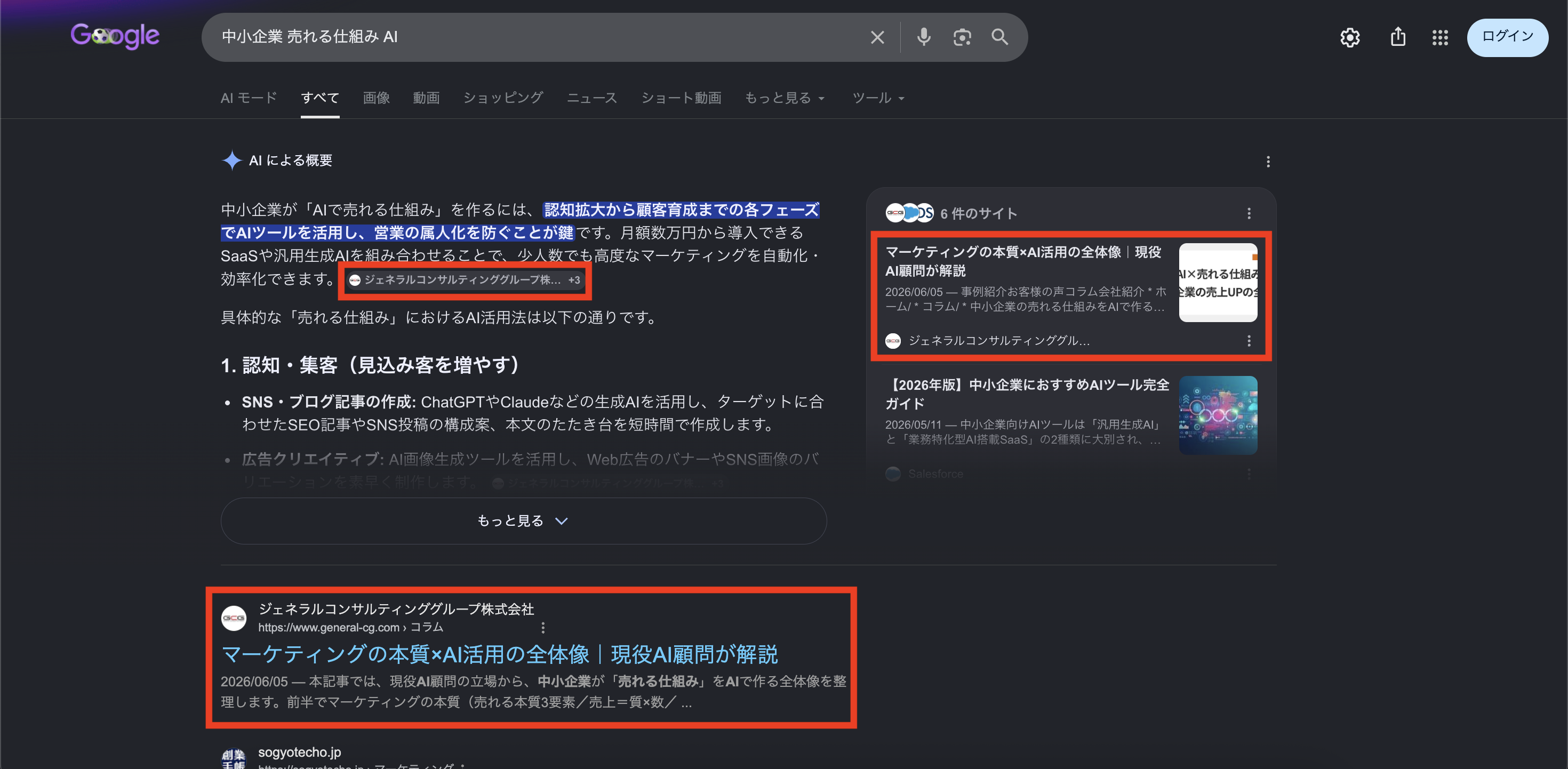Open result マーケティングの本質×AI活用の全体像｜現役AI顧問が解説
This screenshot has height=769, width=1568.
click(x=499, y=654)
